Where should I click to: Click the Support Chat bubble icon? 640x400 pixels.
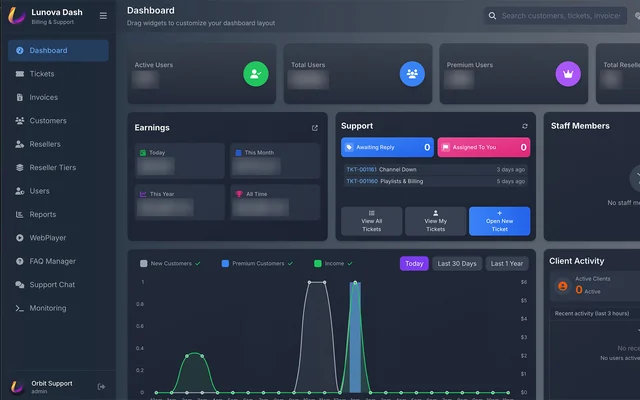(20, 284)
